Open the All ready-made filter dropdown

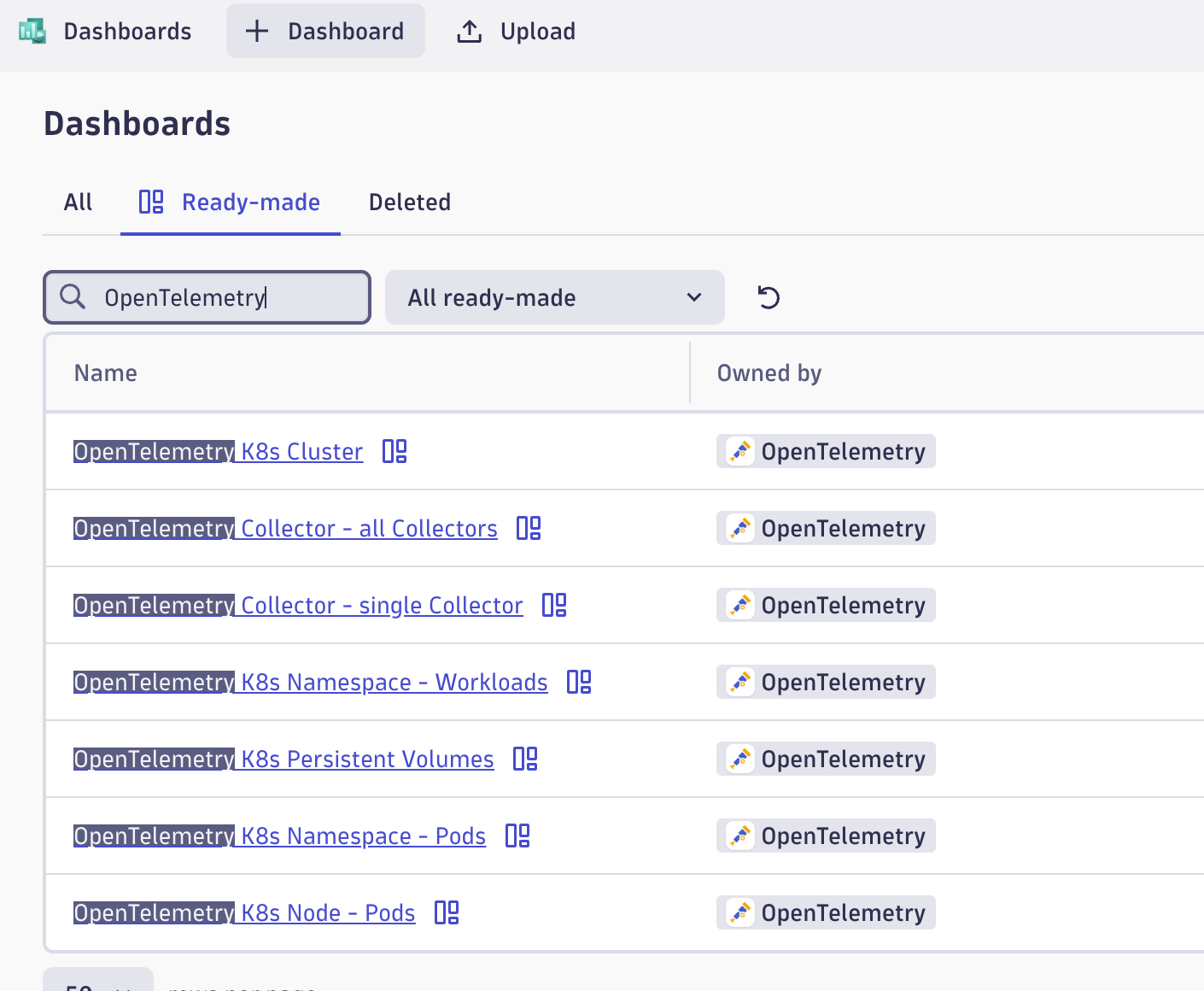554,297
